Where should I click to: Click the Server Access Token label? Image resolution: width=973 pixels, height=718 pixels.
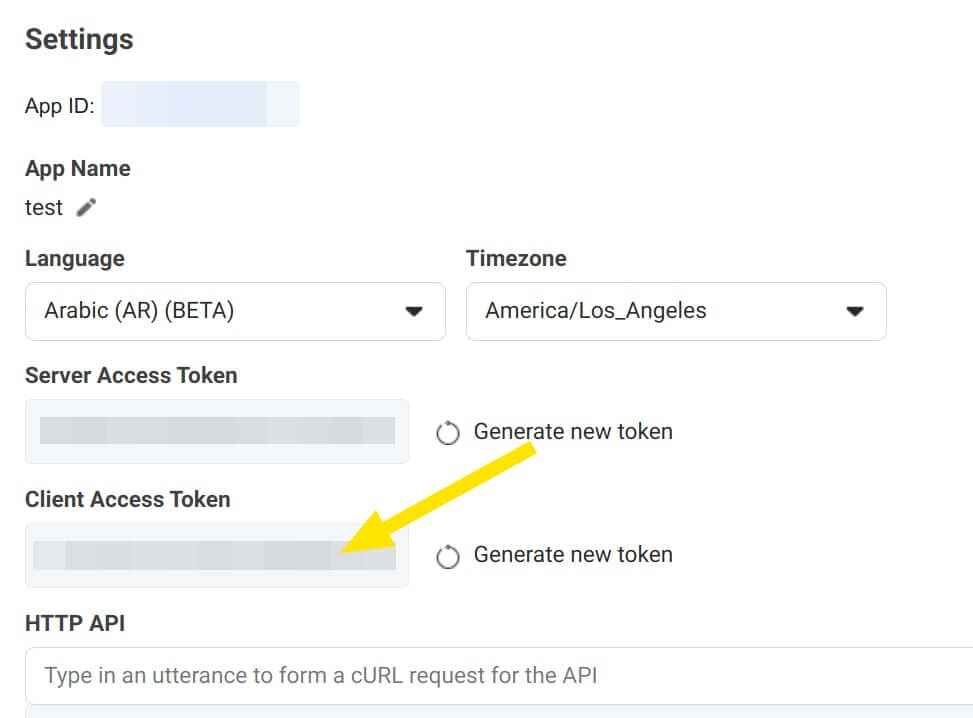tap(131, 375)
